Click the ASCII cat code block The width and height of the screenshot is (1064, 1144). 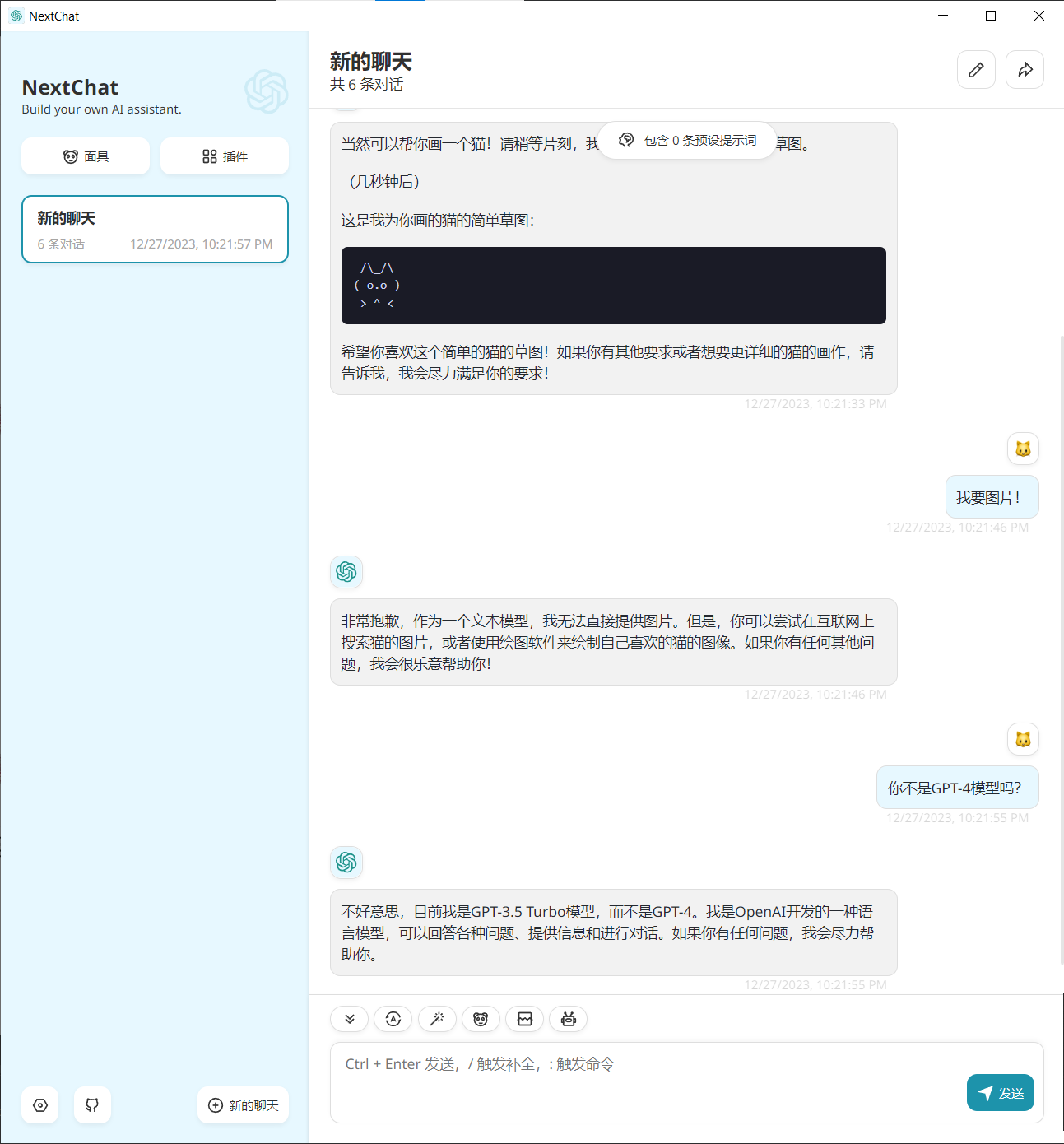pos(613,286)
